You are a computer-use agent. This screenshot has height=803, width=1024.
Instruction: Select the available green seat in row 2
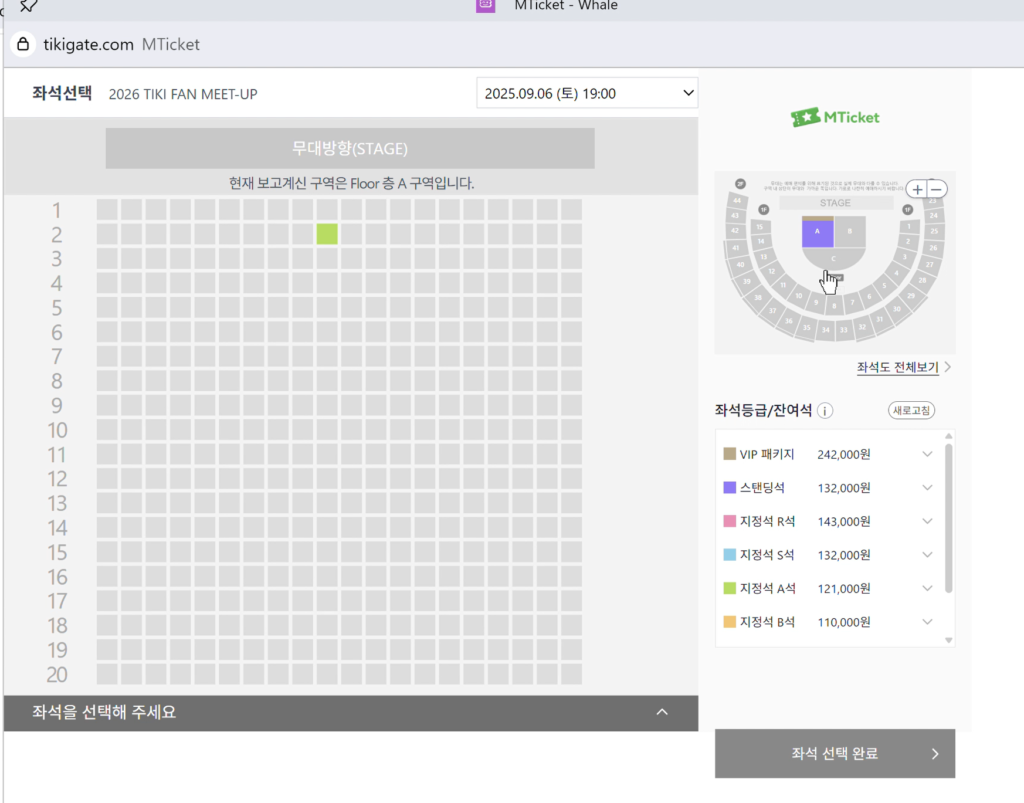click(x=327, y=234)
